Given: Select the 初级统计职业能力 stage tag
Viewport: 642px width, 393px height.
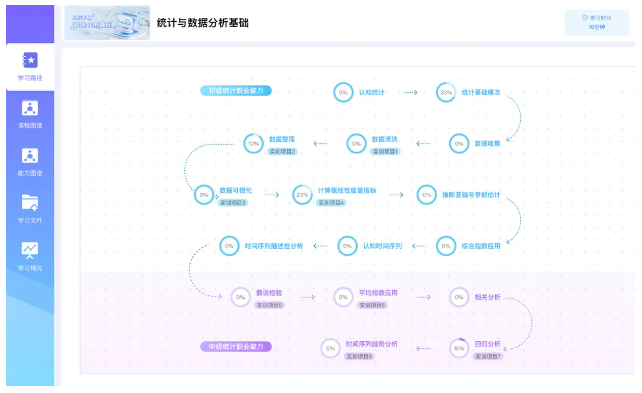Looking at the screenshot, I should coord(236,90).
